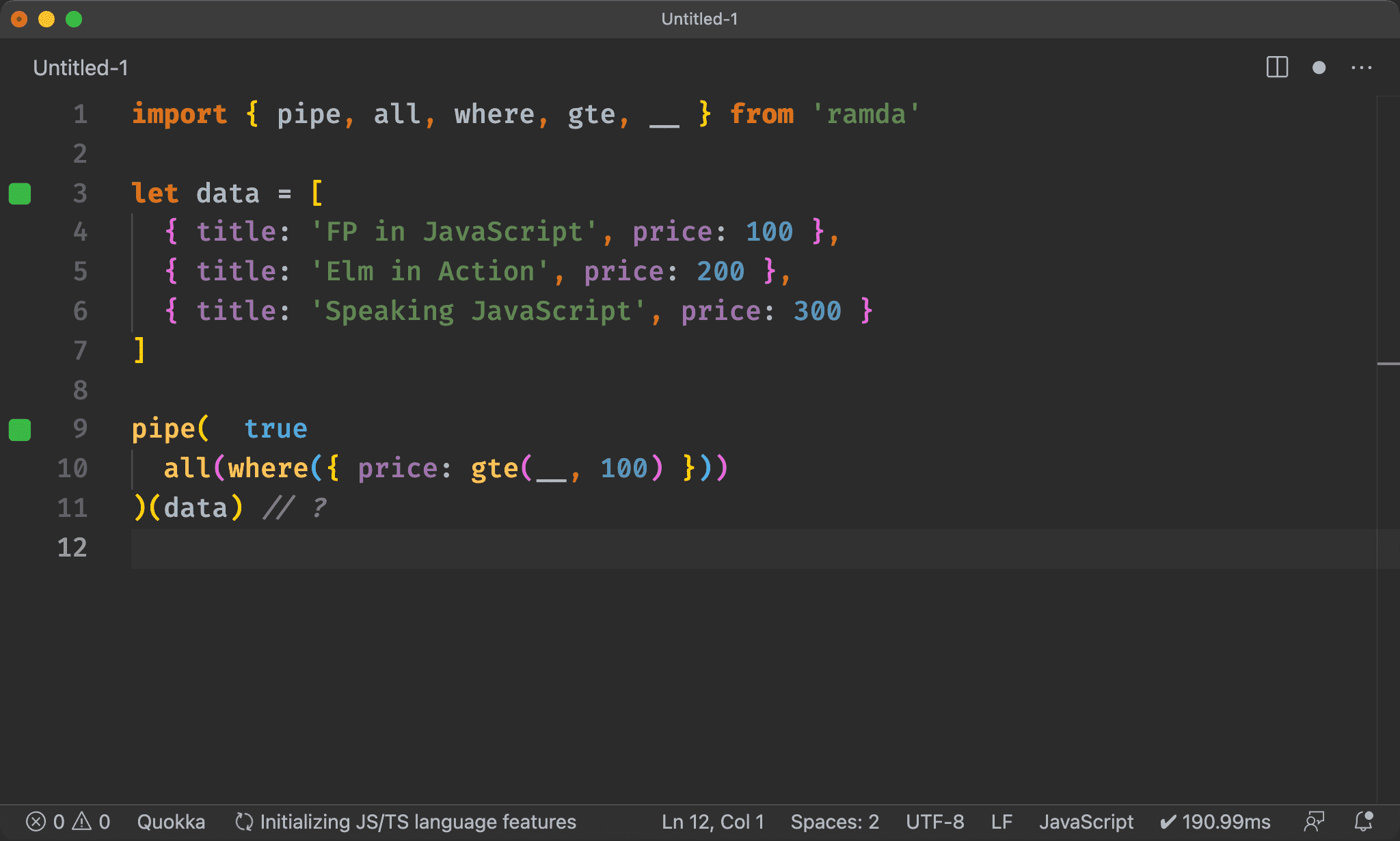1400x841 pixels.
Task: Open the feedback icon in the status bar
Action: pyautogui.click(x=1314, y=821)
